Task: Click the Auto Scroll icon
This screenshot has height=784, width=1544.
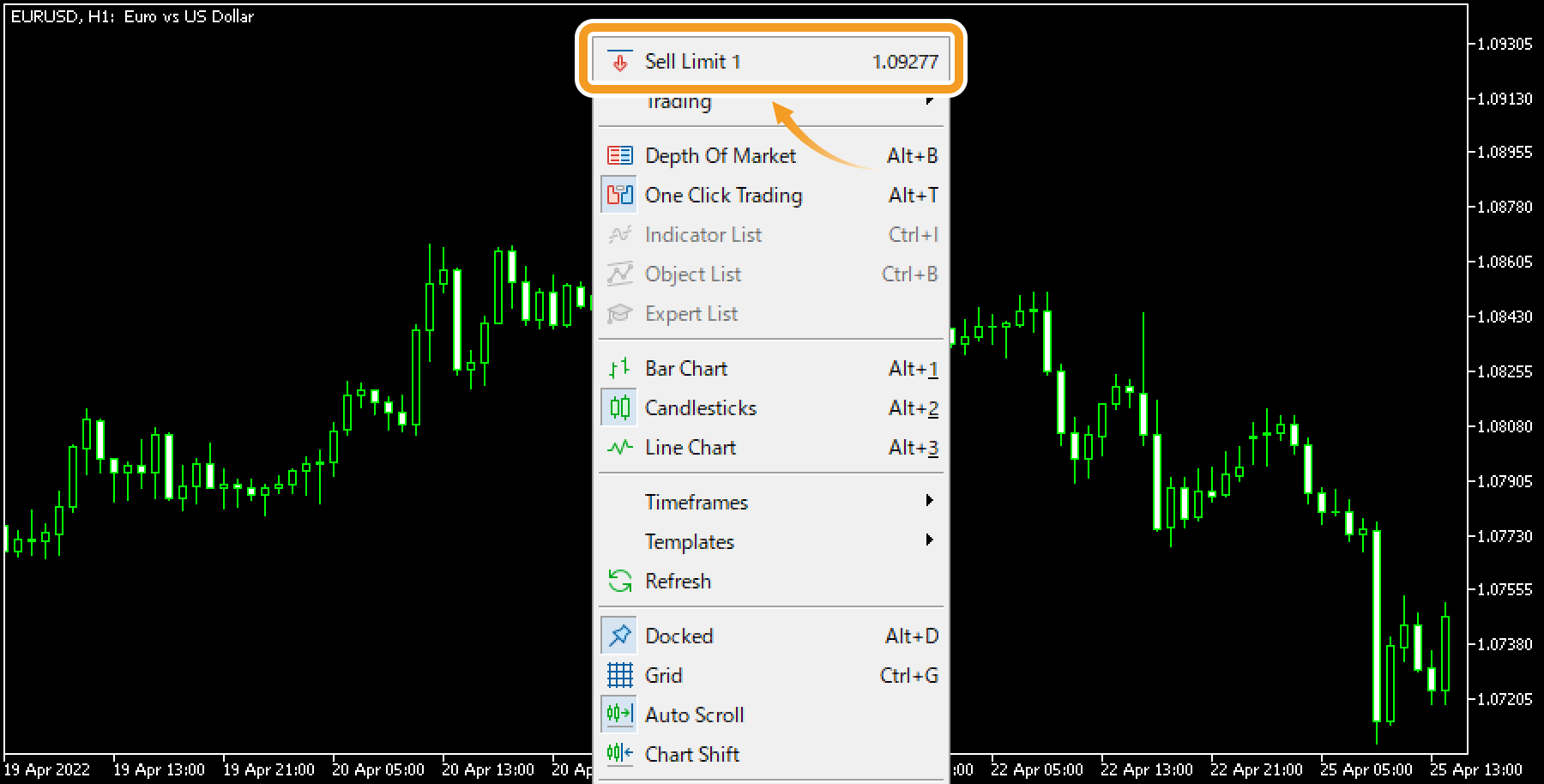Action: (x=619, y=715)
